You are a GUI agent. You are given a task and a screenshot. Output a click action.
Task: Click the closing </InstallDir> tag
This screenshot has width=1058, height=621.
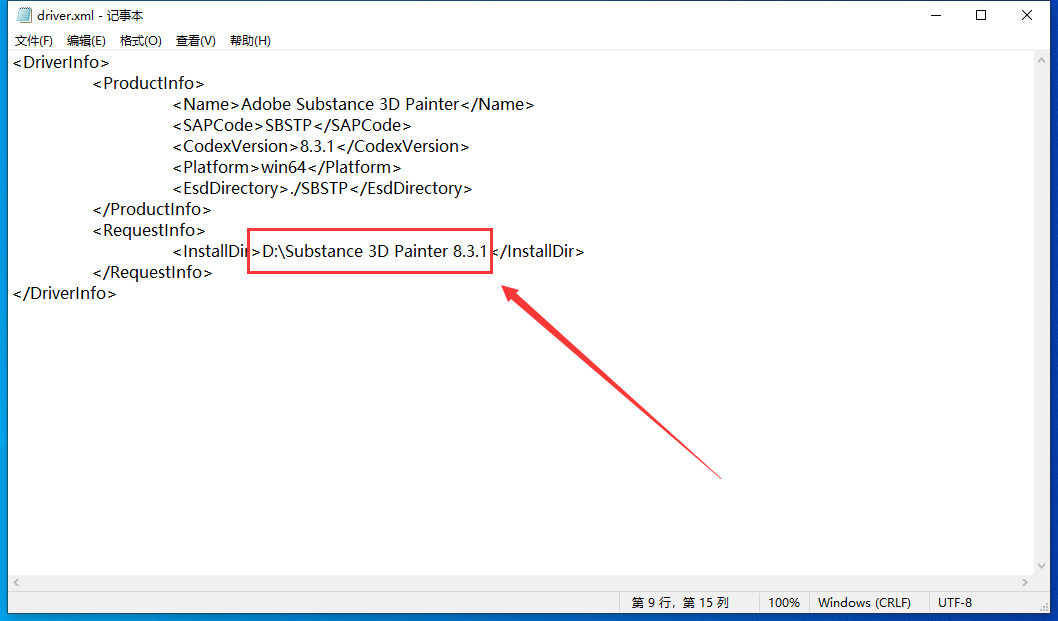point(538,251)
